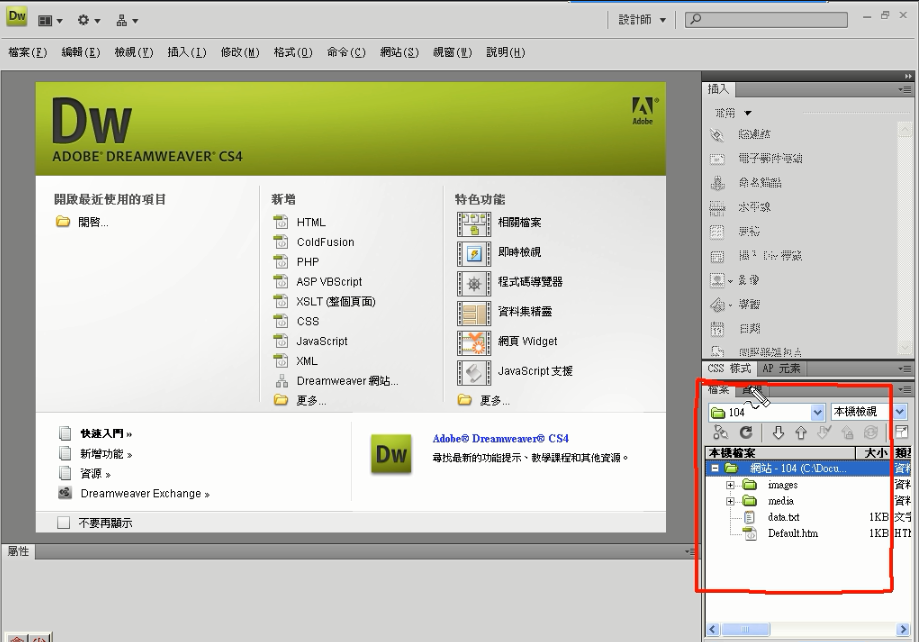This screenshot has width=919, height=642.
Task: Open the 檔案(F) menu
Action: [28, 52]
